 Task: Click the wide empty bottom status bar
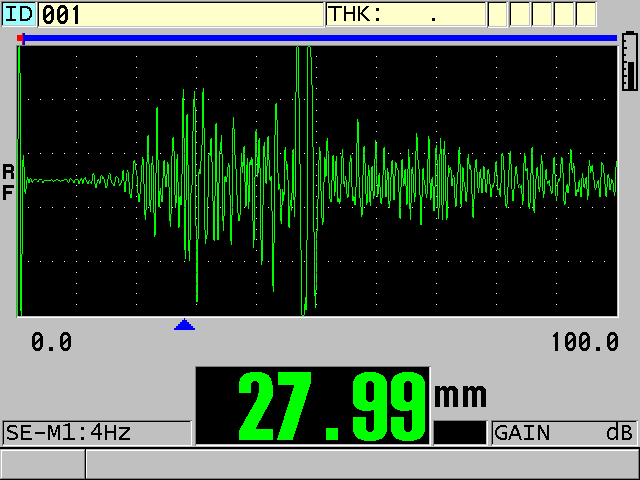coord(361,464)
